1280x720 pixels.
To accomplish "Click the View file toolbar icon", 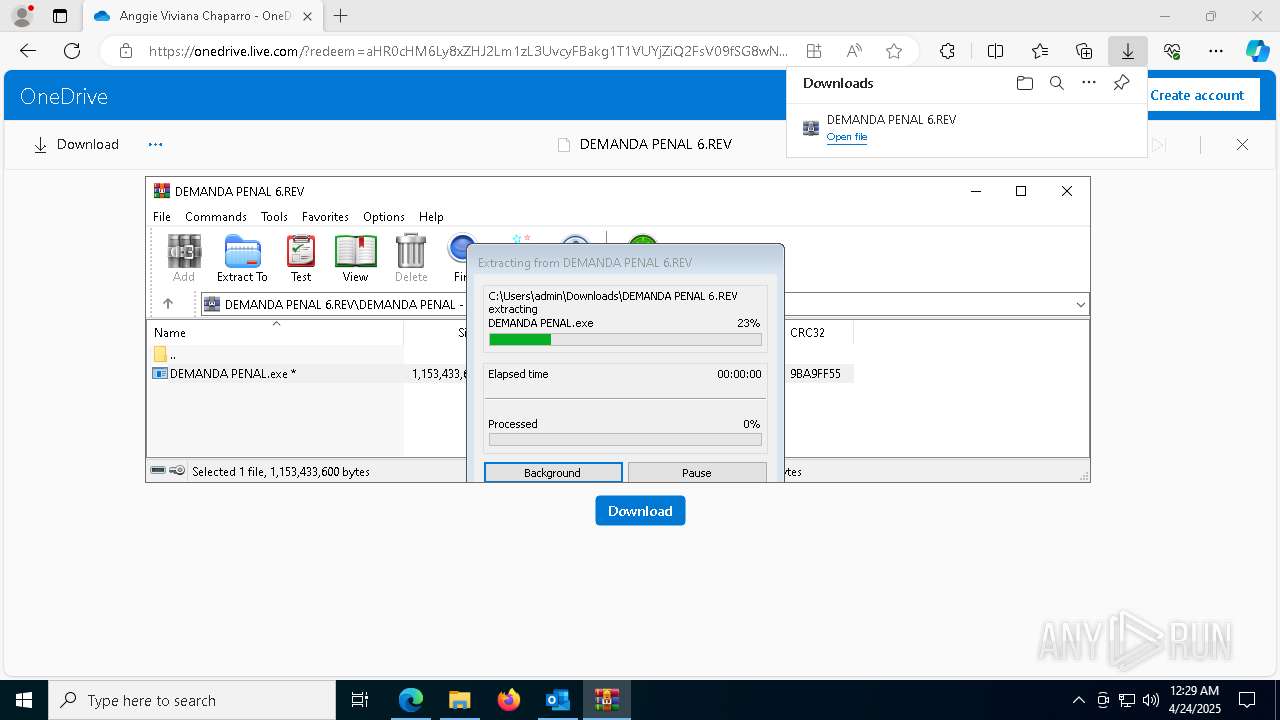I will 355,258.
